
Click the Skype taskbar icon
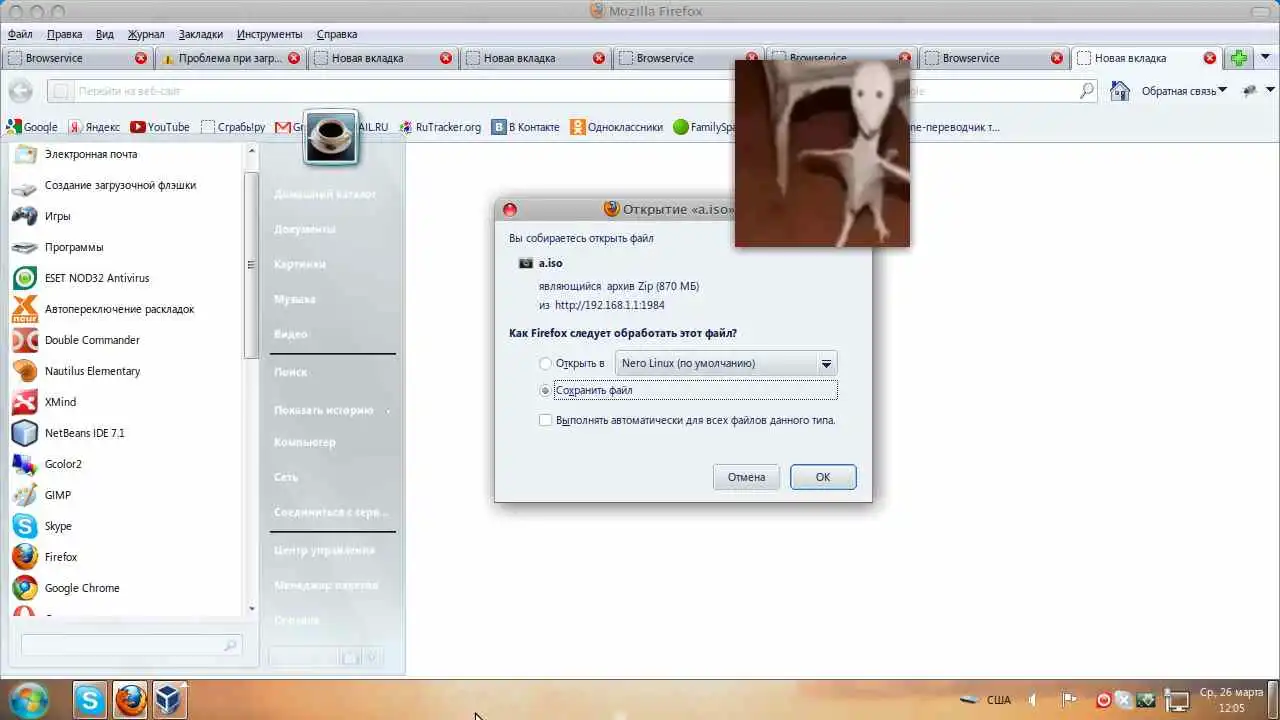click(89, 701)
